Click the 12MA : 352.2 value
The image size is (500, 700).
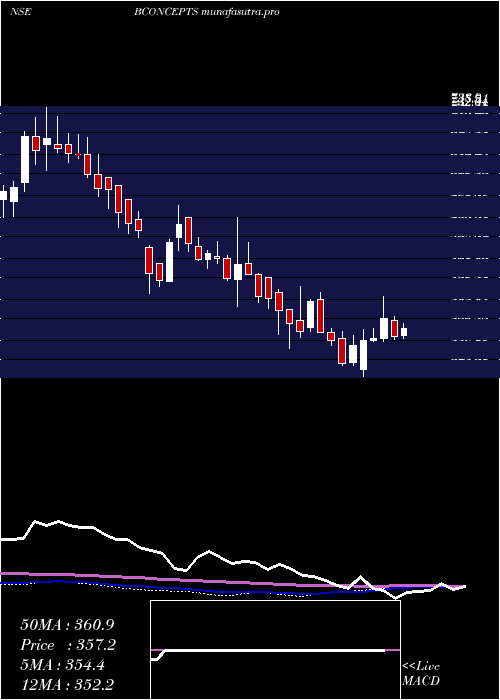pos(69,685)
